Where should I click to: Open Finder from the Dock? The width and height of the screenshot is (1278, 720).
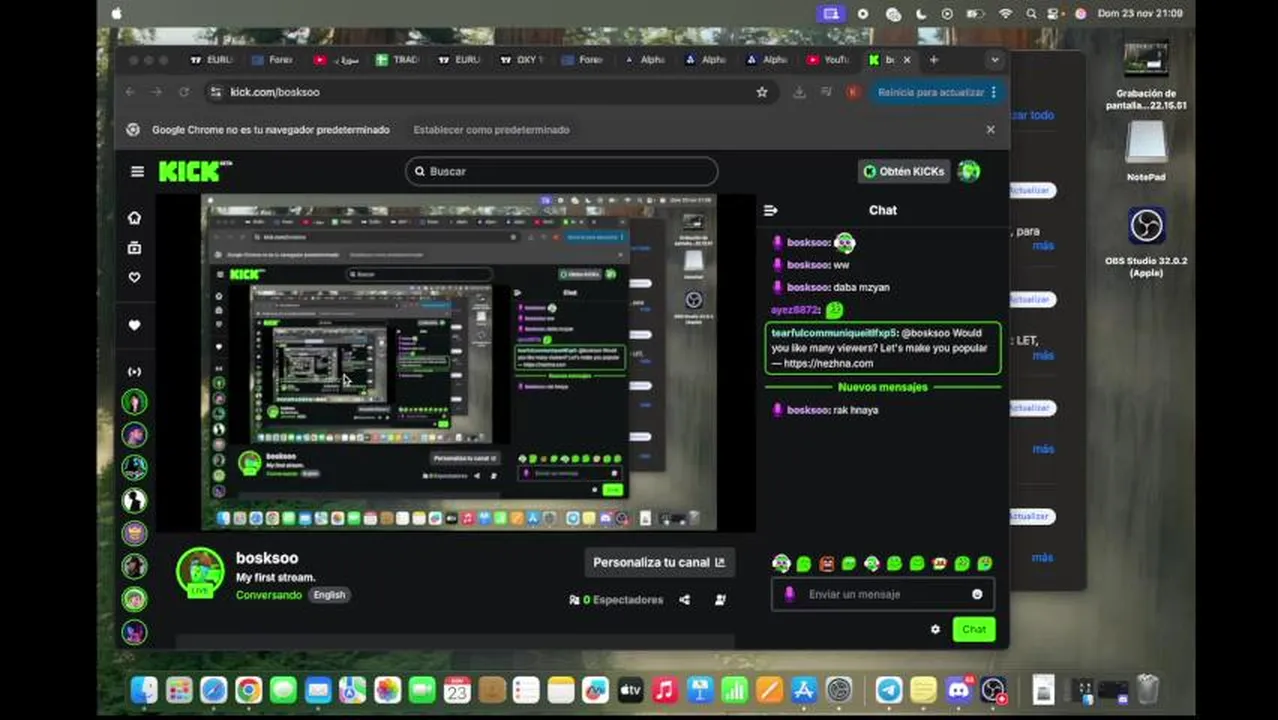(x=144, y=690)
